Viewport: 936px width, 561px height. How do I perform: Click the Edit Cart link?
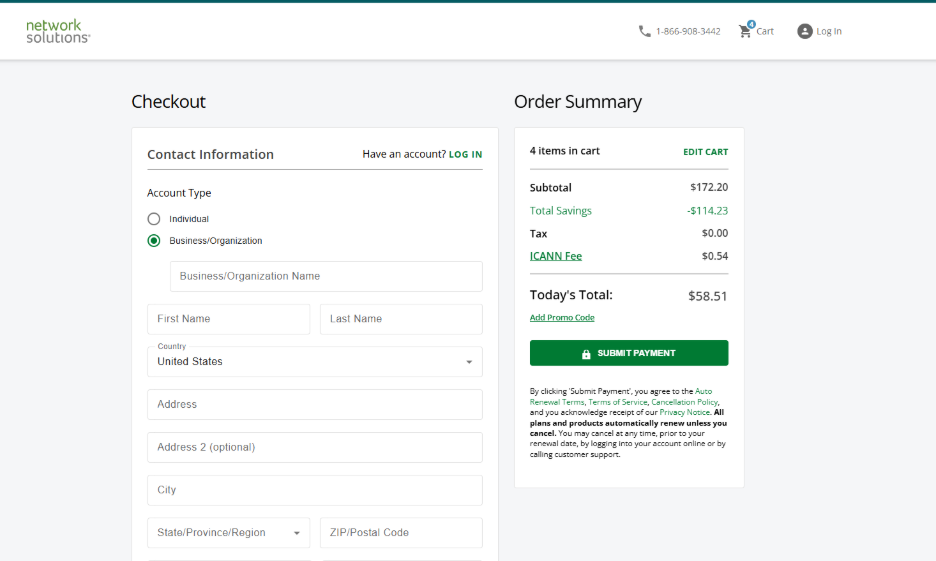[x=705, y=152]
